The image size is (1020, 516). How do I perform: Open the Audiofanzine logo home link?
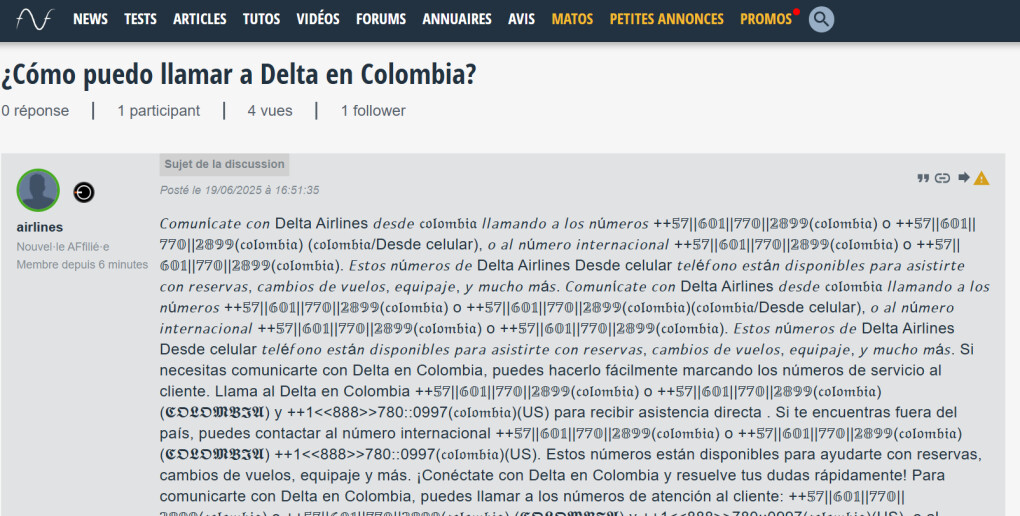click(x=34, y=19)
